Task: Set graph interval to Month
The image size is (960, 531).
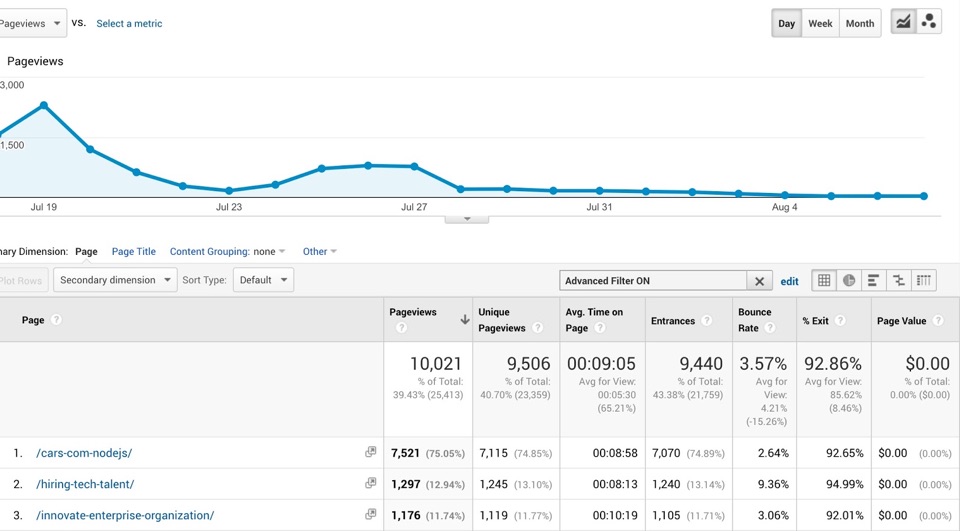Action: [860, 23]
